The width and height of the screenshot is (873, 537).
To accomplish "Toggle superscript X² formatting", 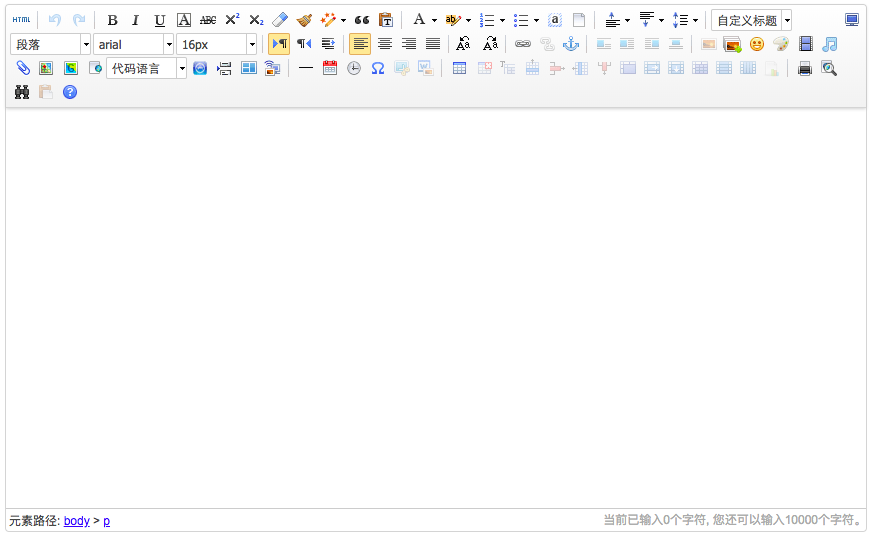I will point(232,20).
